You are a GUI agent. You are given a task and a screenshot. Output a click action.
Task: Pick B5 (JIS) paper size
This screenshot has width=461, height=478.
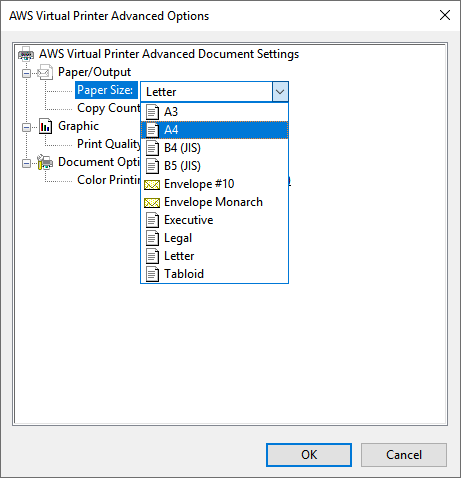click(x=214, y=166)
